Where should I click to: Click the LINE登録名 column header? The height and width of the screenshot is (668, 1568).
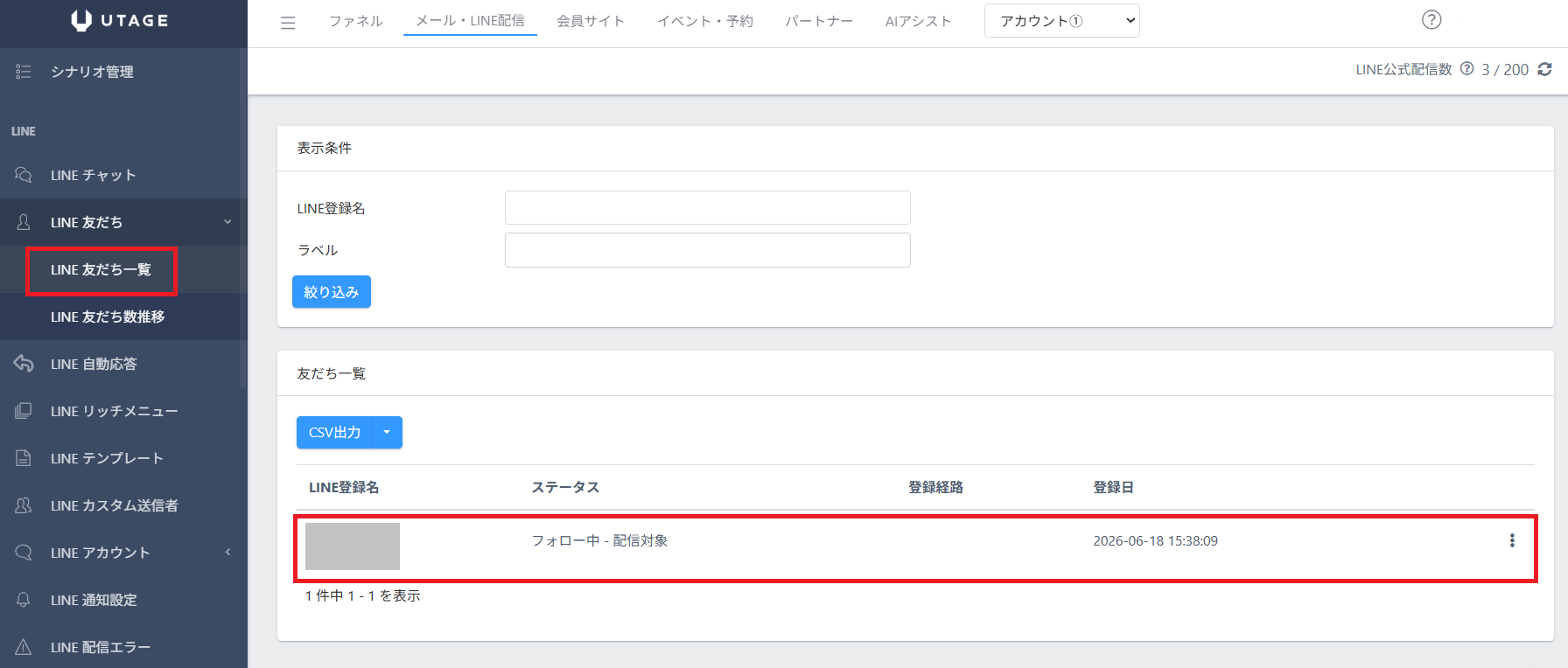[x=344, y=487]
